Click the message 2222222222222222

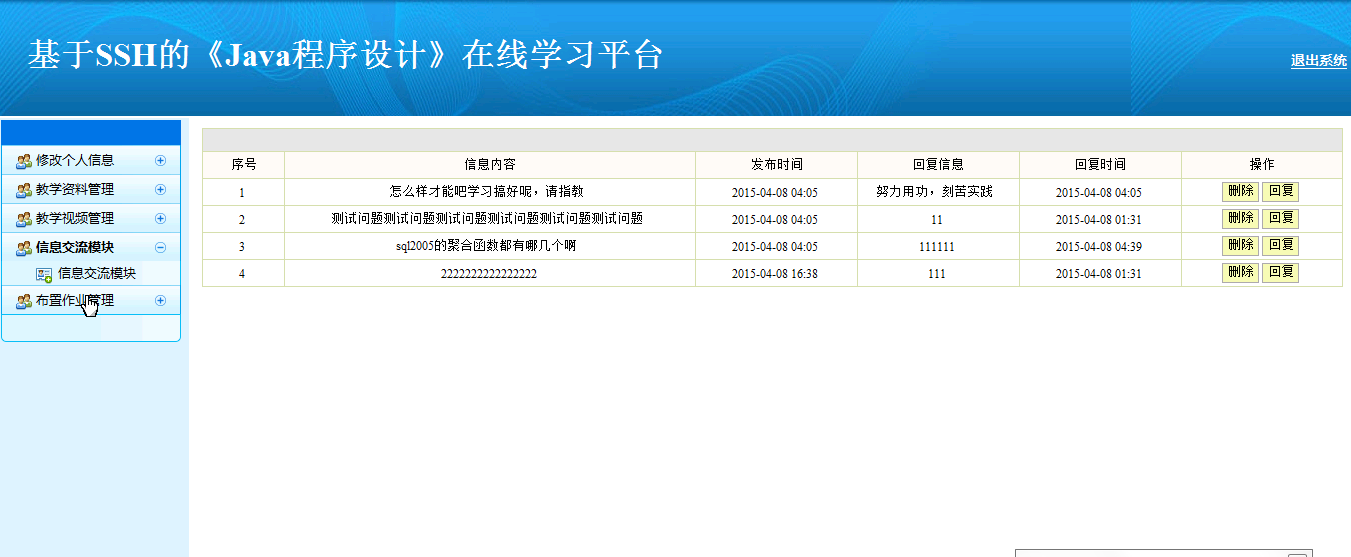point(489,273)
